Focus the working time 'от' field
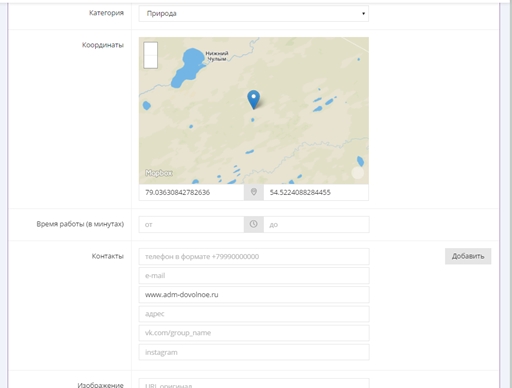 coord(191,224)
